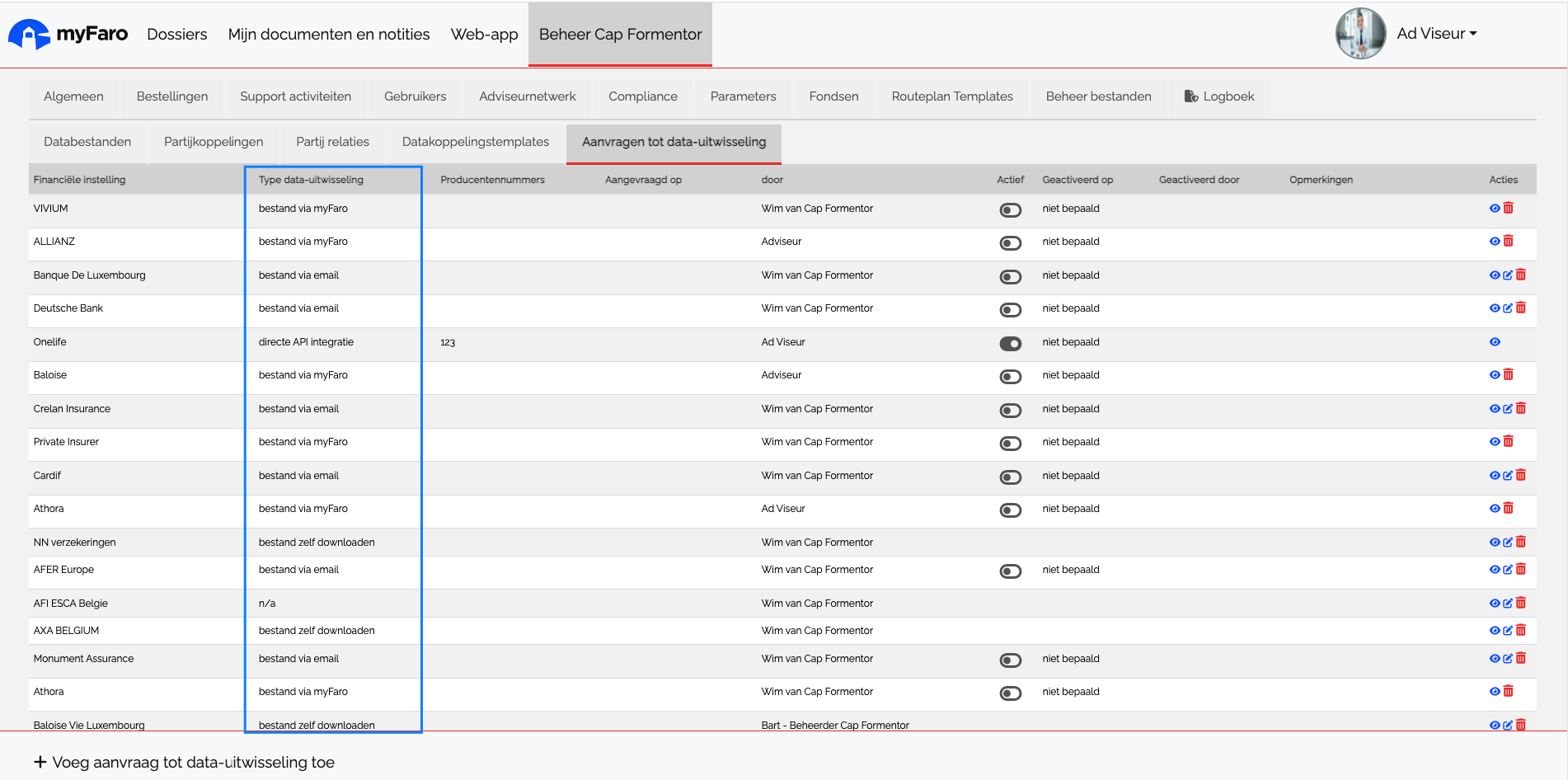1568x780 pixels.
Task: Enable Actief for Monument Assurance
Action: click(1010, 660)
